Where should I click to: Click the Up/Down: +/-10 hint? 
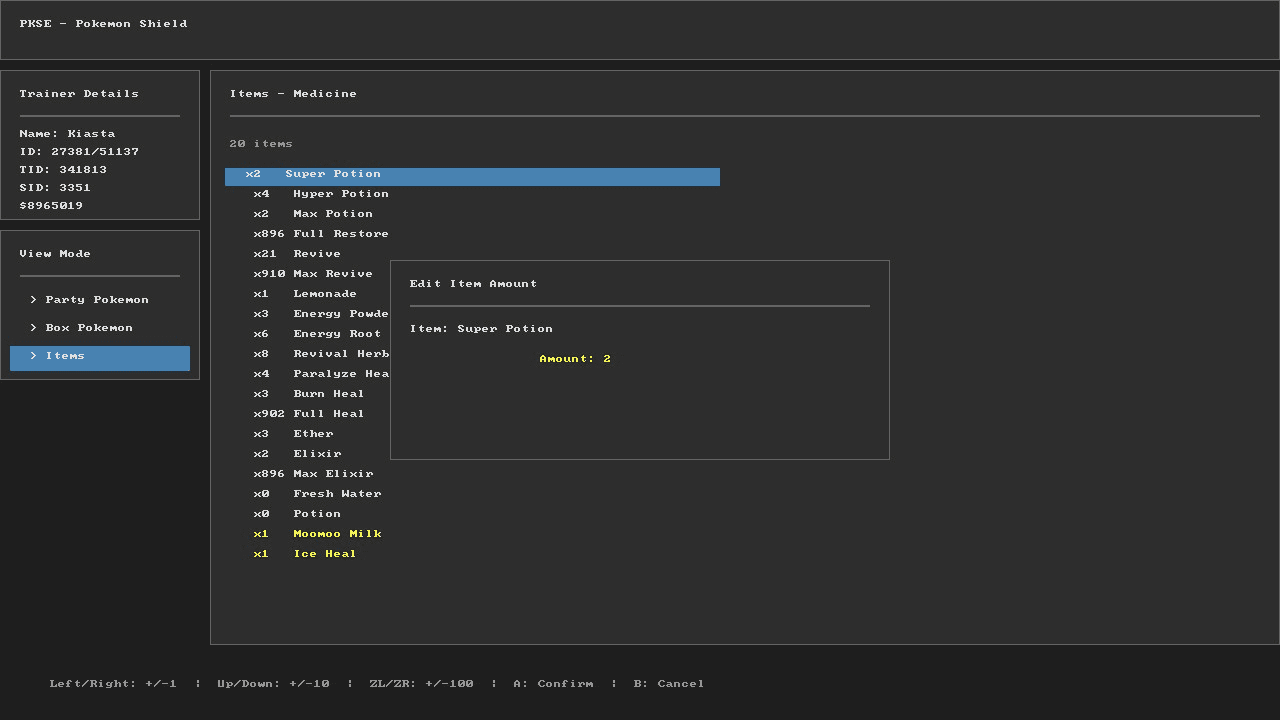(x=273, y=684)
